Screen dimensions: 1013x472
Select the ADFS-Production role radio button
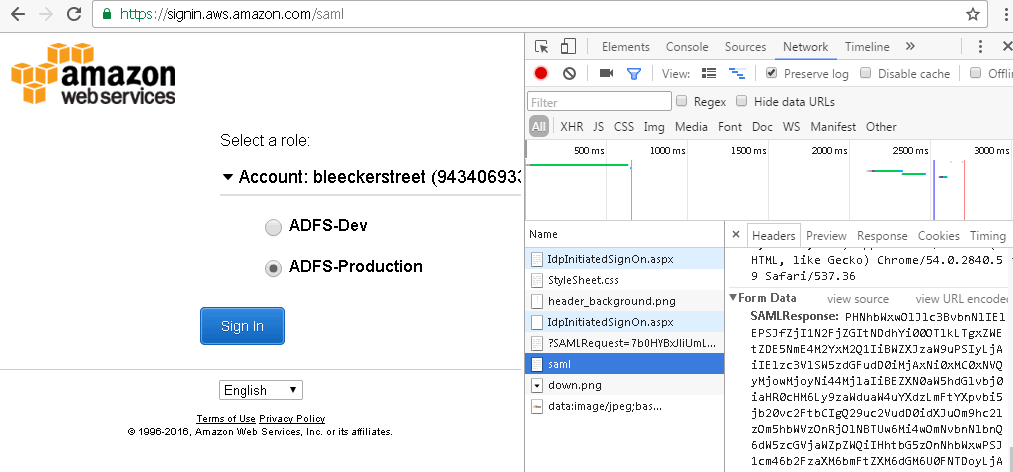coord(274,268)
